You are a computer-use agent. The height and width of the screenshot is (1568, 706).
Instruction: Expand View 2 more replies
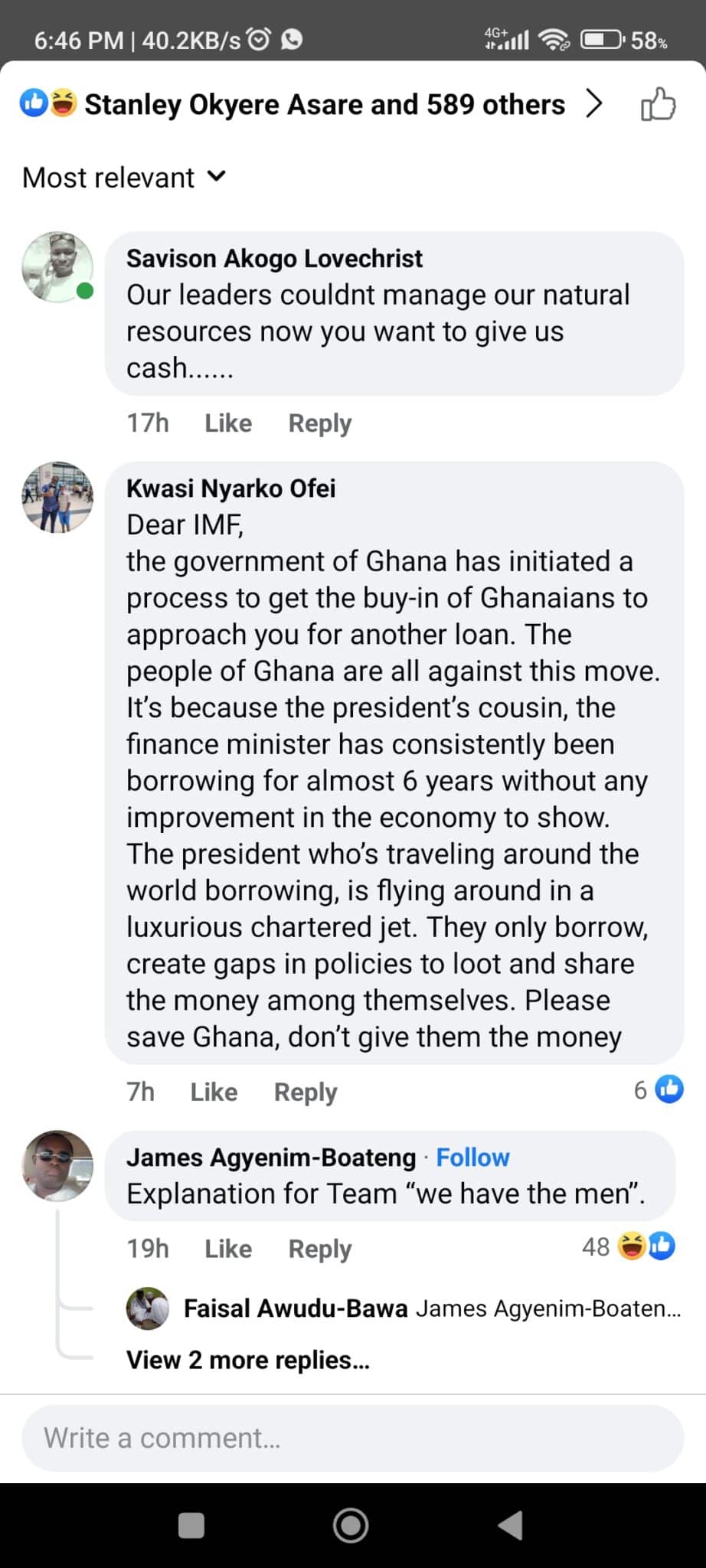pos(248,1360)
